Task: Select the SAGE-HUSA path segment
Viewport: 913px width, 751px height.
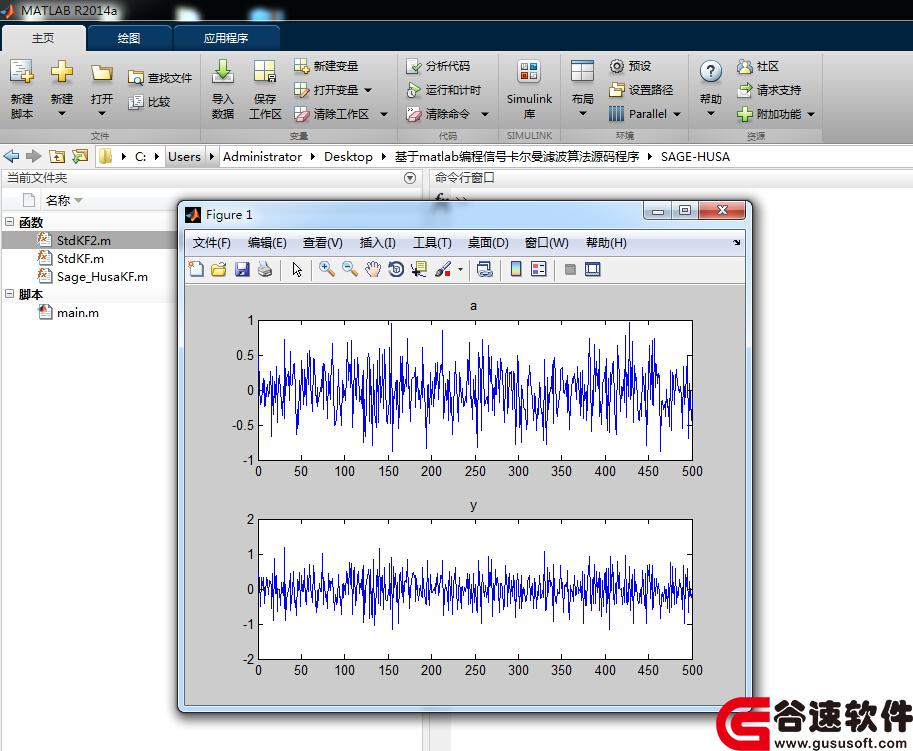Action: 695,157
